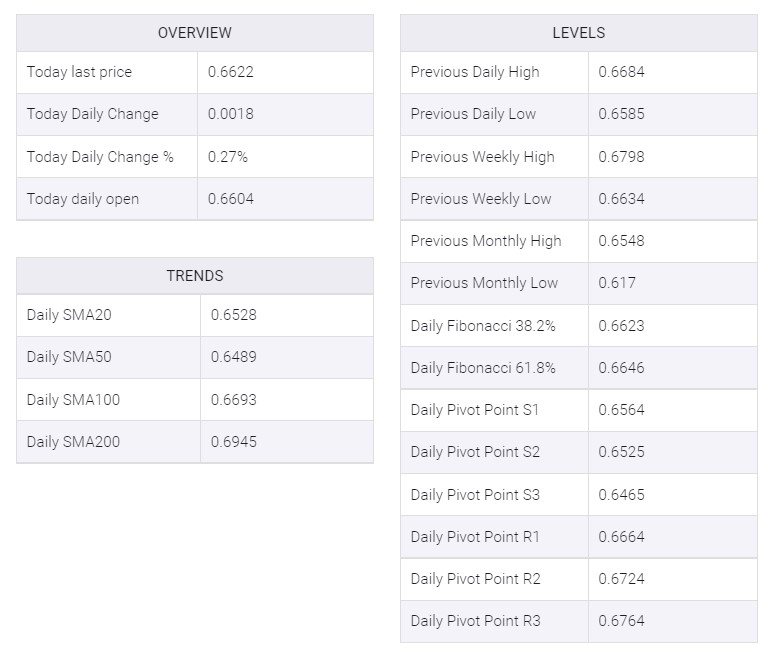The image size is (774, 658).
Task: Select the Daily SMA50 value 0.6489
Action: (x=233, y=357)
